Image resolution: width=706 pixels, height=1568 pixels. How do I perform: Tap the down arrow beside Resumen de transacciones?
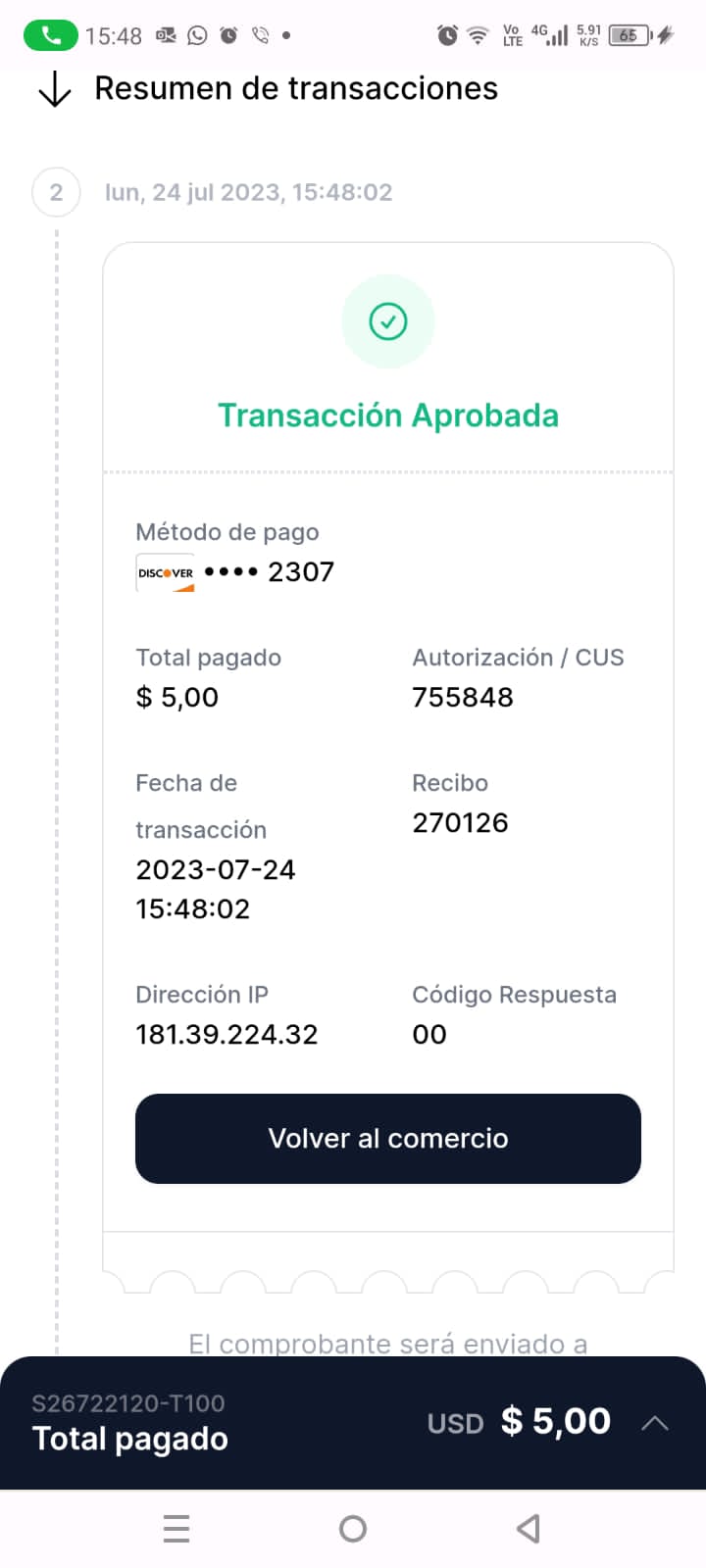coord(55,89)
